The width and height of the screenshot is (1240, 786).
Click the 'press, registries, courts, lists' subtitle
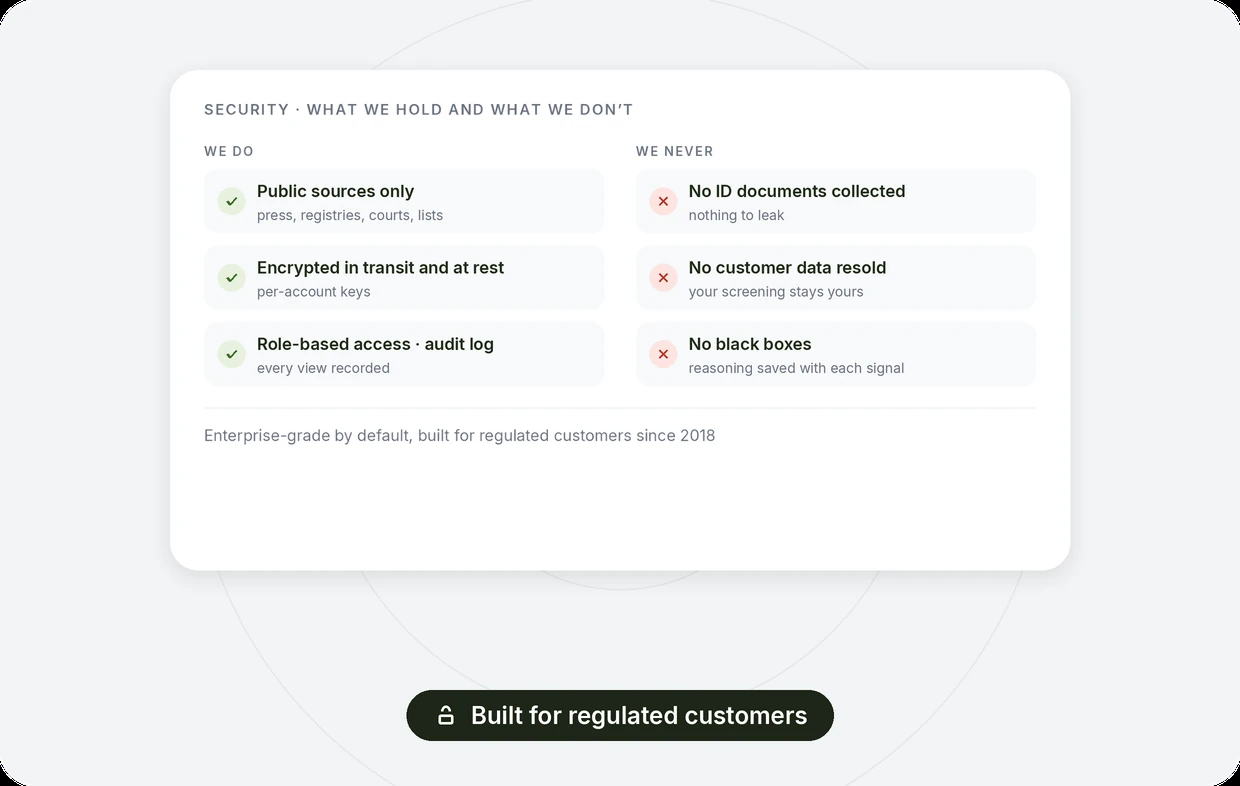point(350,215)
